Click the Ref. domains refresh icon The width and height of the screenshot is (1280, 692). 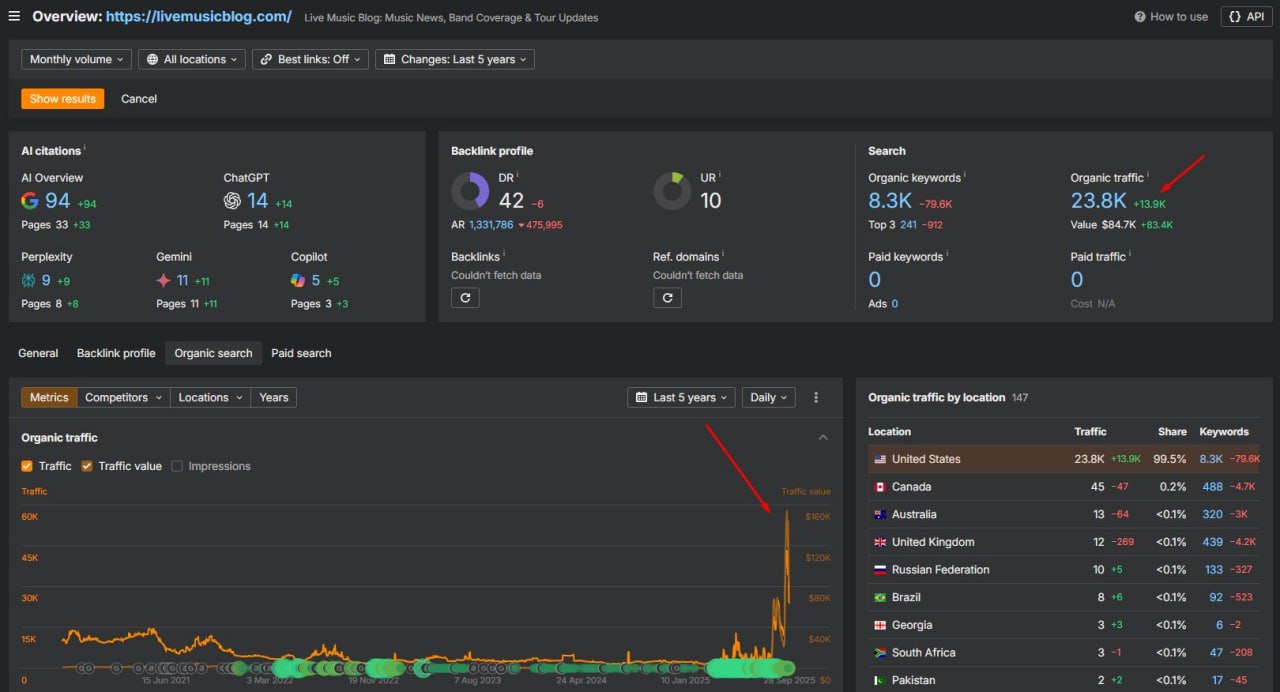coord(667,297)
